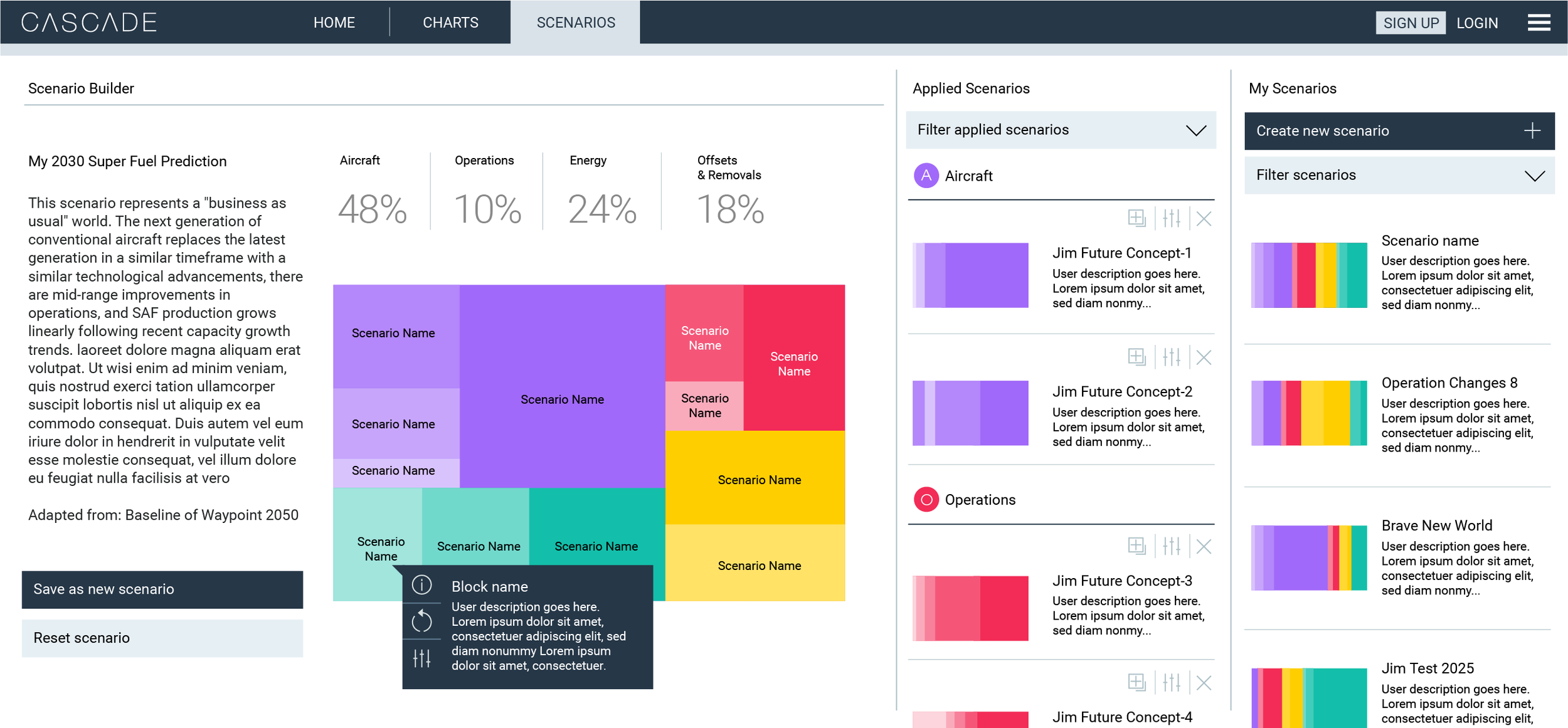The height and width of the screenshot is (728, 1568).
Task: Click Save as new scenario button
Action: point(162,589)
